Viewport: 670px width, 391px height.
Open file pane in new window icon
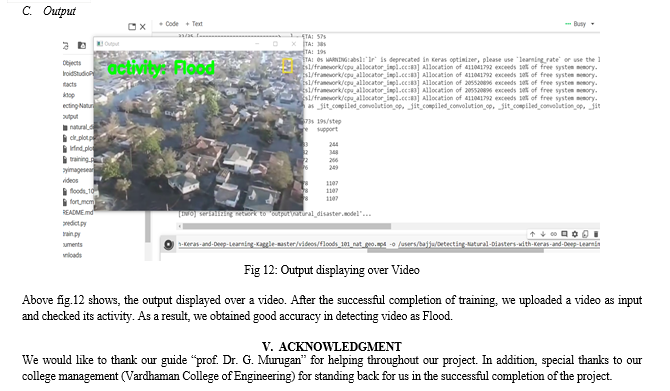[x=132, y=27]
